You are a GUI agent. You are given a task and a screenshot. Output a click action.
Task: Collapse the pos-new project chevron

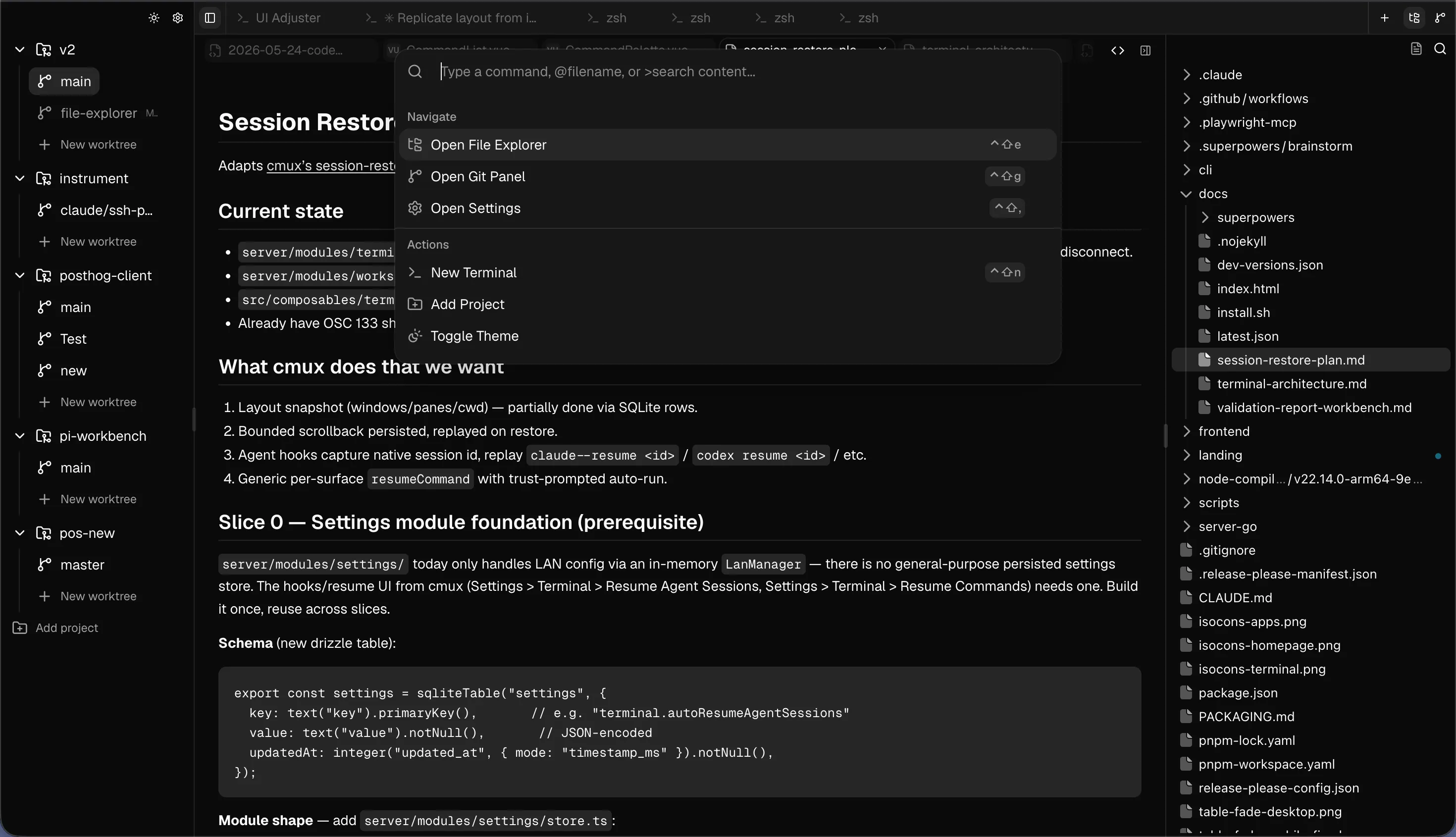(x=19, y=533)
